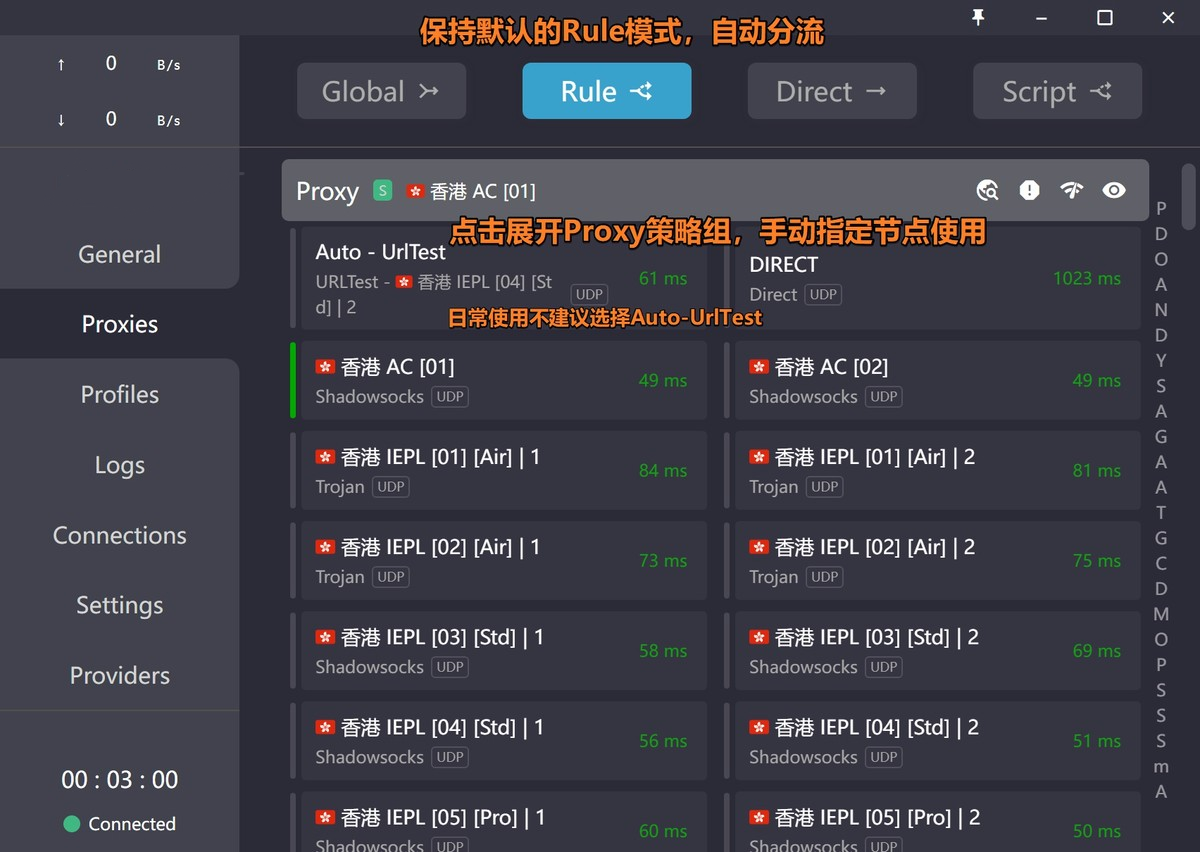Toggle the eye icon in the Proxy header
This screenshot has width=1200, height=852.
click(1114, 190)
